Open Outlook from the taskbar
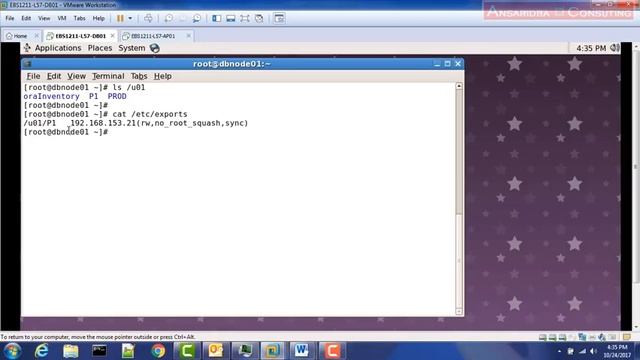640x360 pixels. click(216, 351)
